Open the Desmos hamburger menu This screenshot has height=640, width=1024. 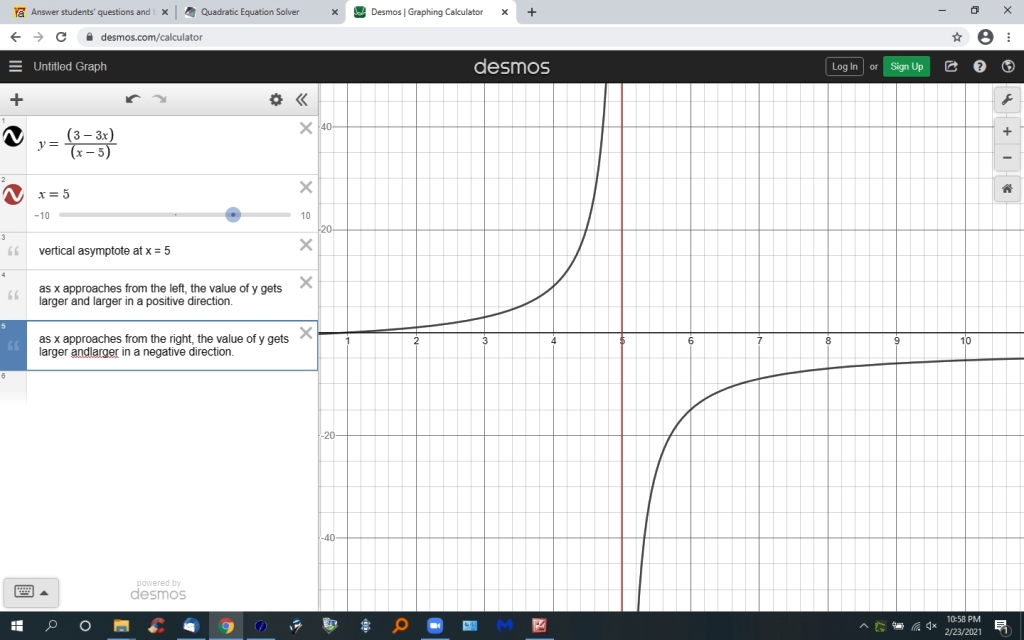coord(15,66)
